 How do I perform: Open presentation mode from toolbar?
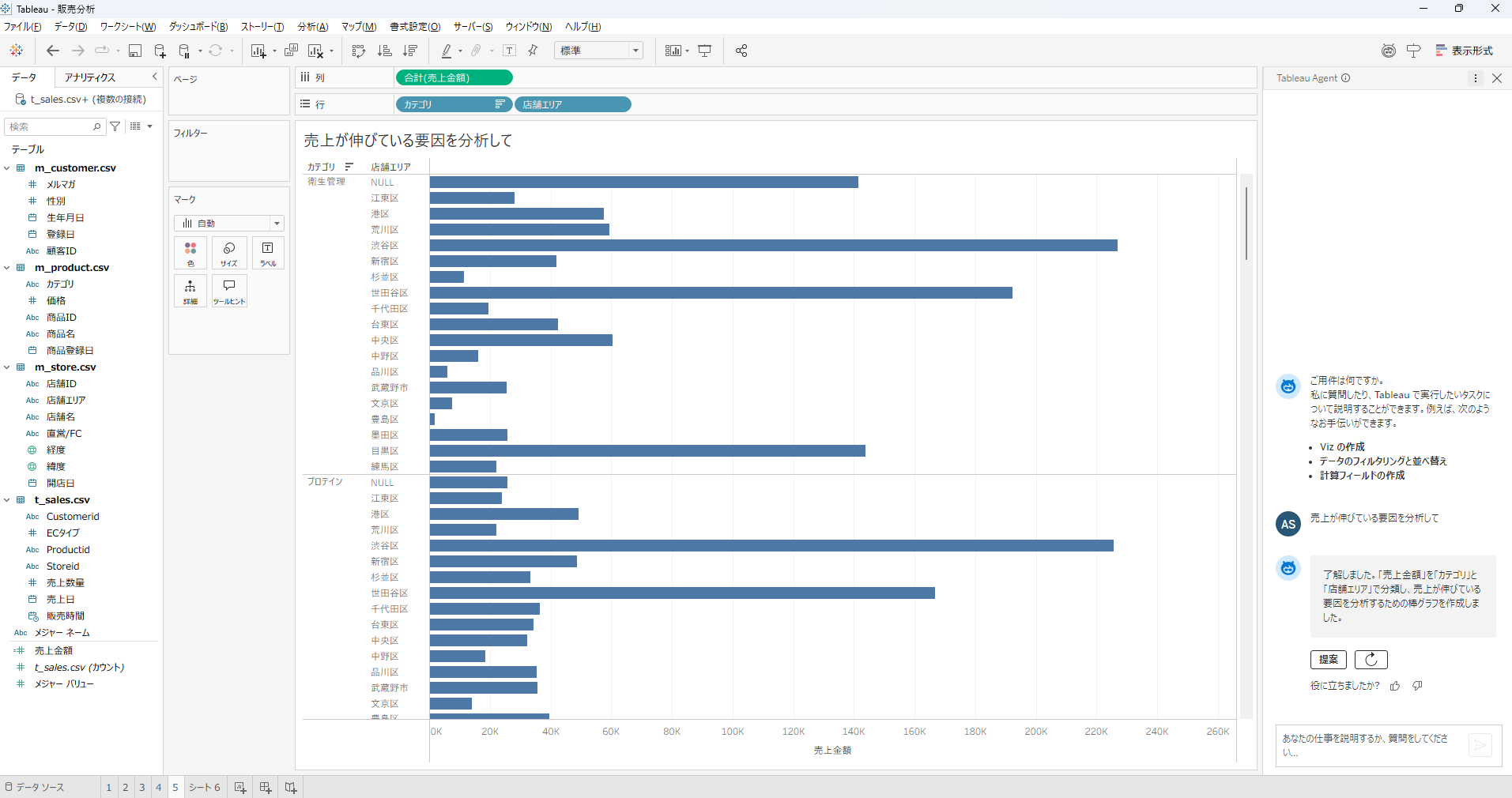pyautogui.click(x=705, y=51)
